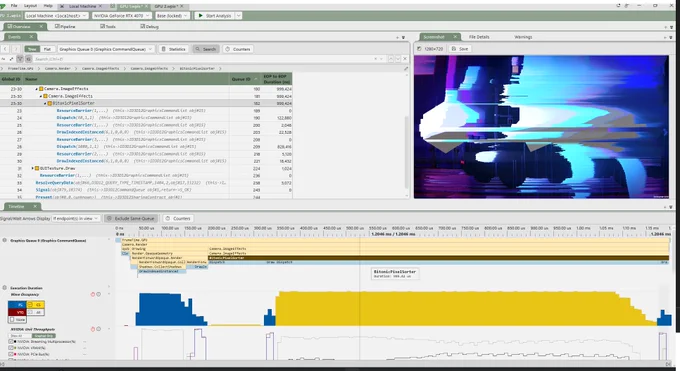
Task: Switch to the Debug tab
Action: [x=149, y=26]
